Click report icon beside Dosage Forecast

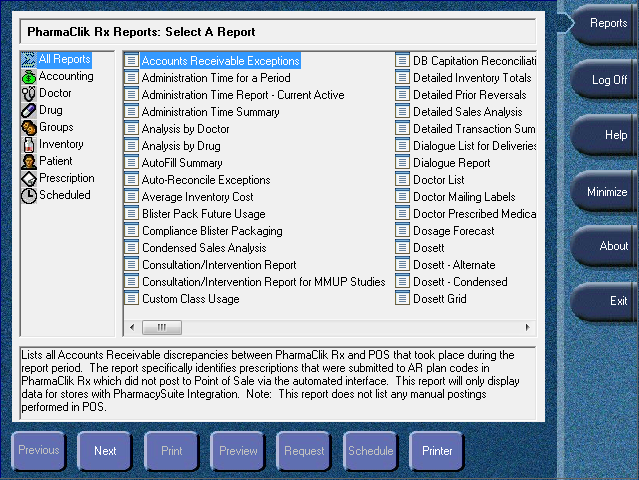coord(402,231)
